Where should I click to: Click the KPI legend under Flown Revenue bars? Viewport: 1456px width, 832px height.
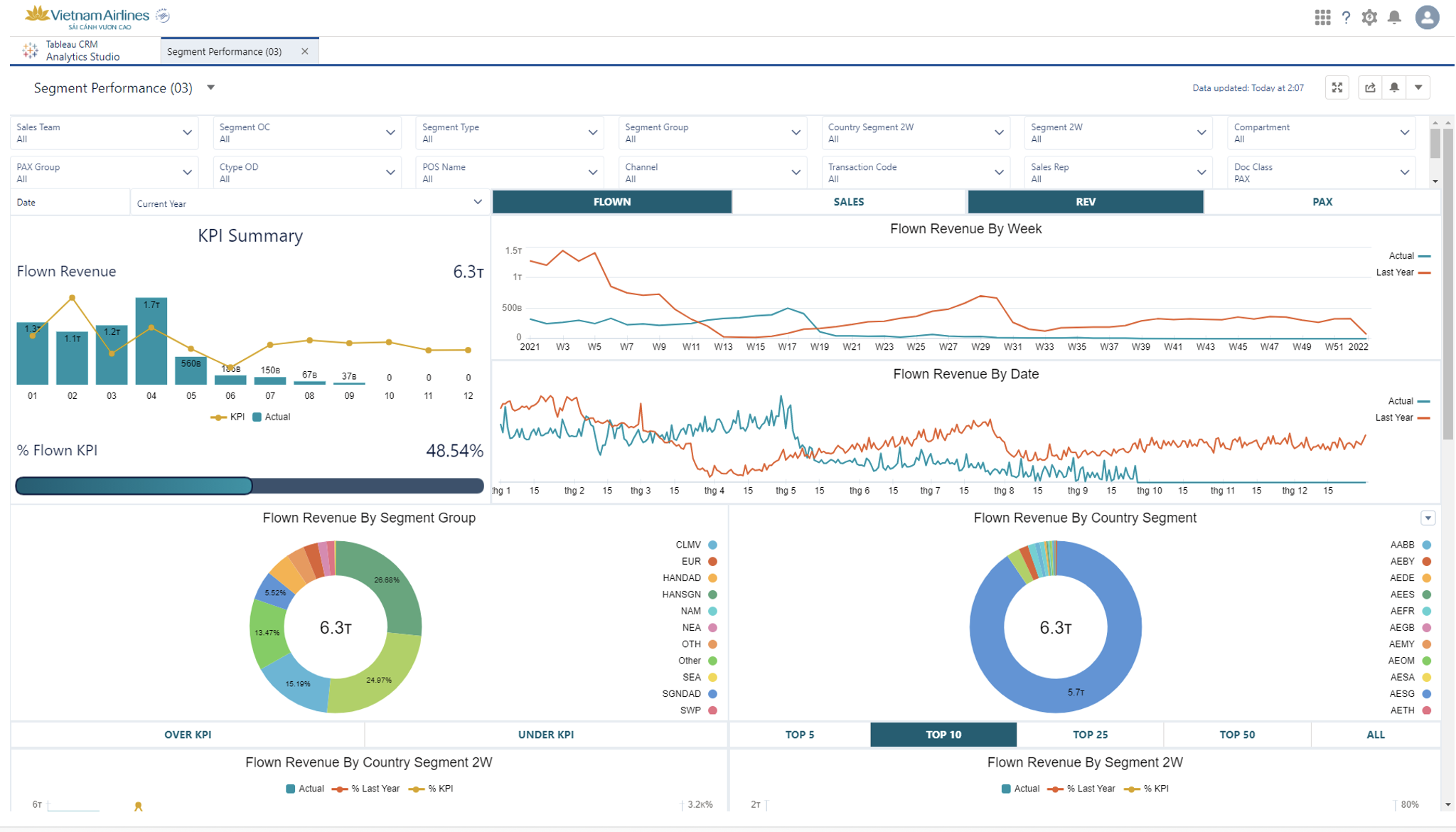pos(227,417)
